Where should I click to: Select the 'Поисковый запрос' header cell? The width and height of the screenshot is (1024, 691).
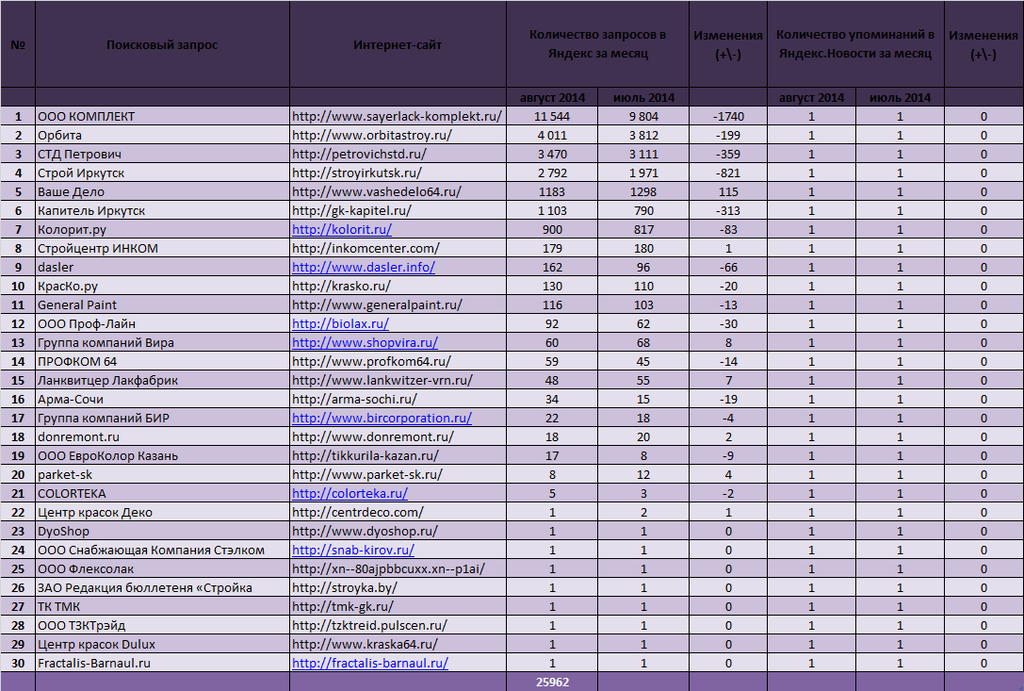point(162,44)
